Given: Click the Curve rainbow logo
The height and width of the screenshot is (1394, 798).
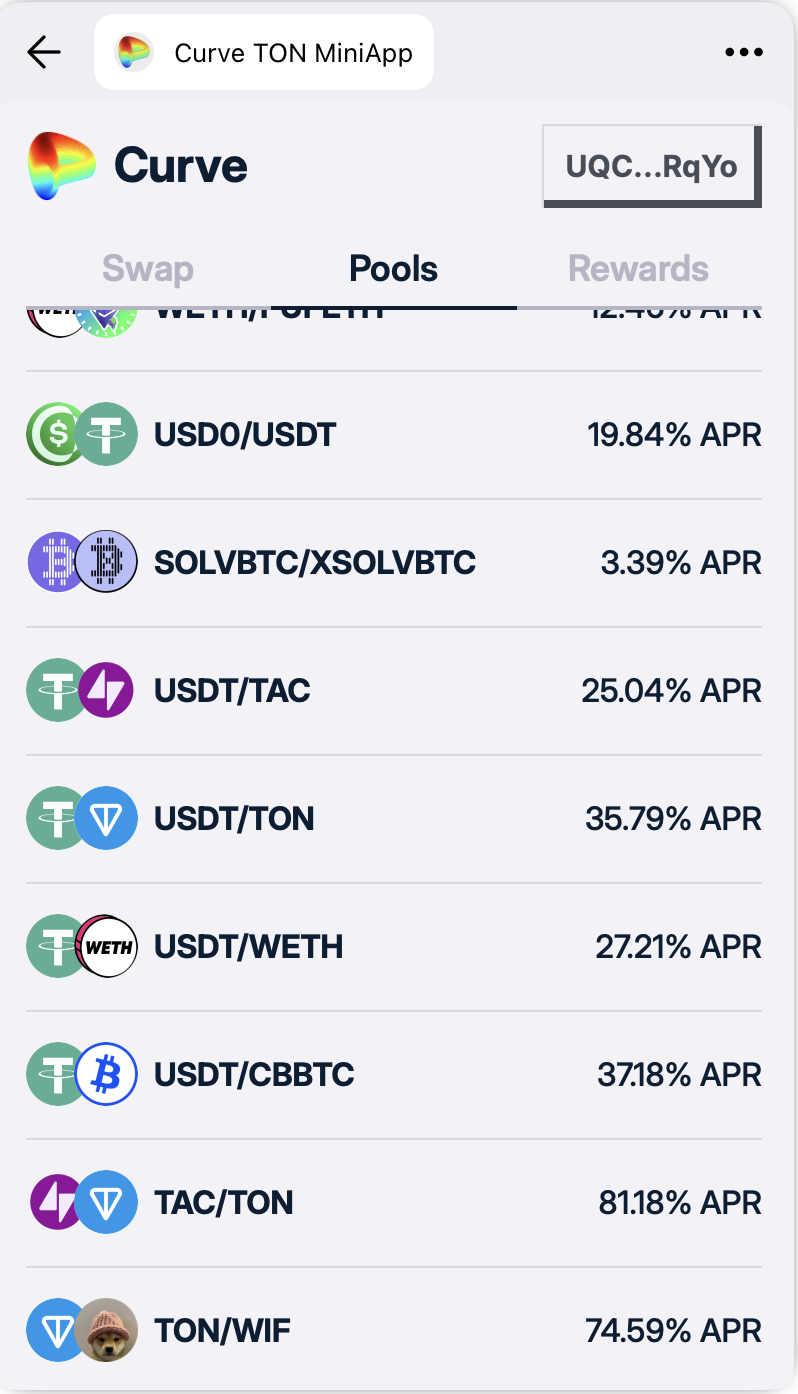Looking at the screenshot, I should [61, 166].
